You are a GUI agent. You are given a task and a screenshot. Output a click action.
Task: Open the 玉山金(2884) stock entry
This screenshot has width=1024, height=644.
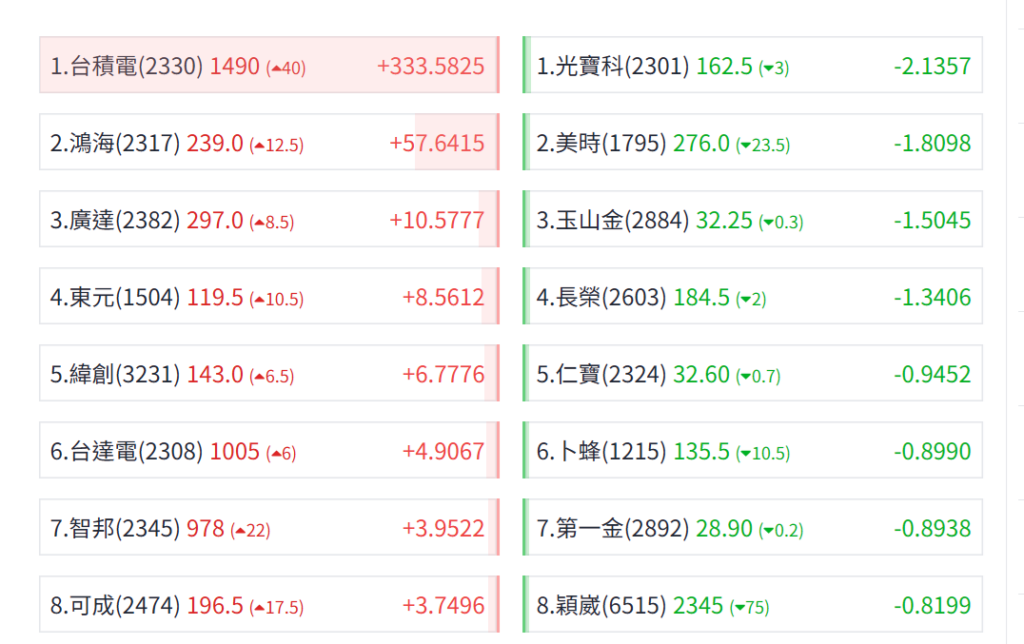coord(613,221)
